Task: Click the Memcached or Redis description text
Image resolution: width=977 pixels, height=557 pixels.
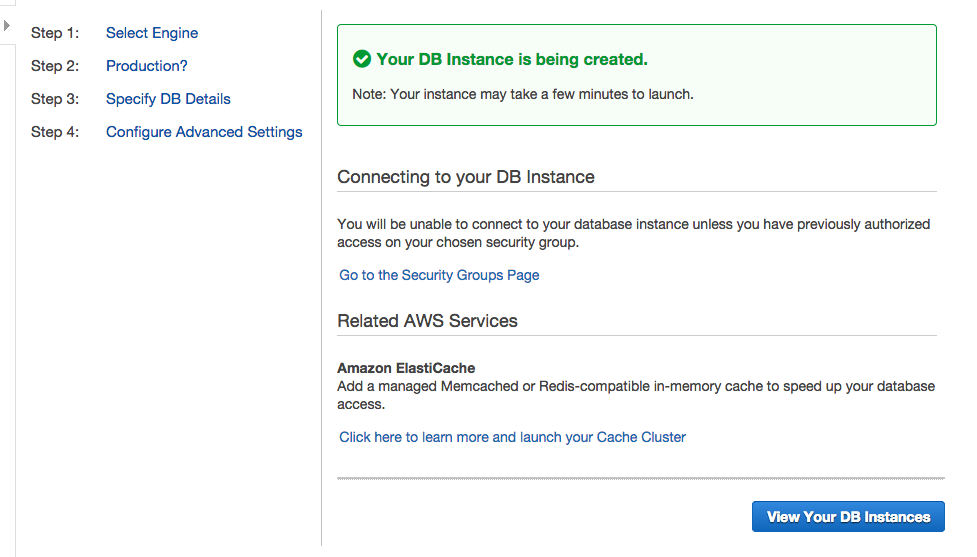Action: click(636, 395)
